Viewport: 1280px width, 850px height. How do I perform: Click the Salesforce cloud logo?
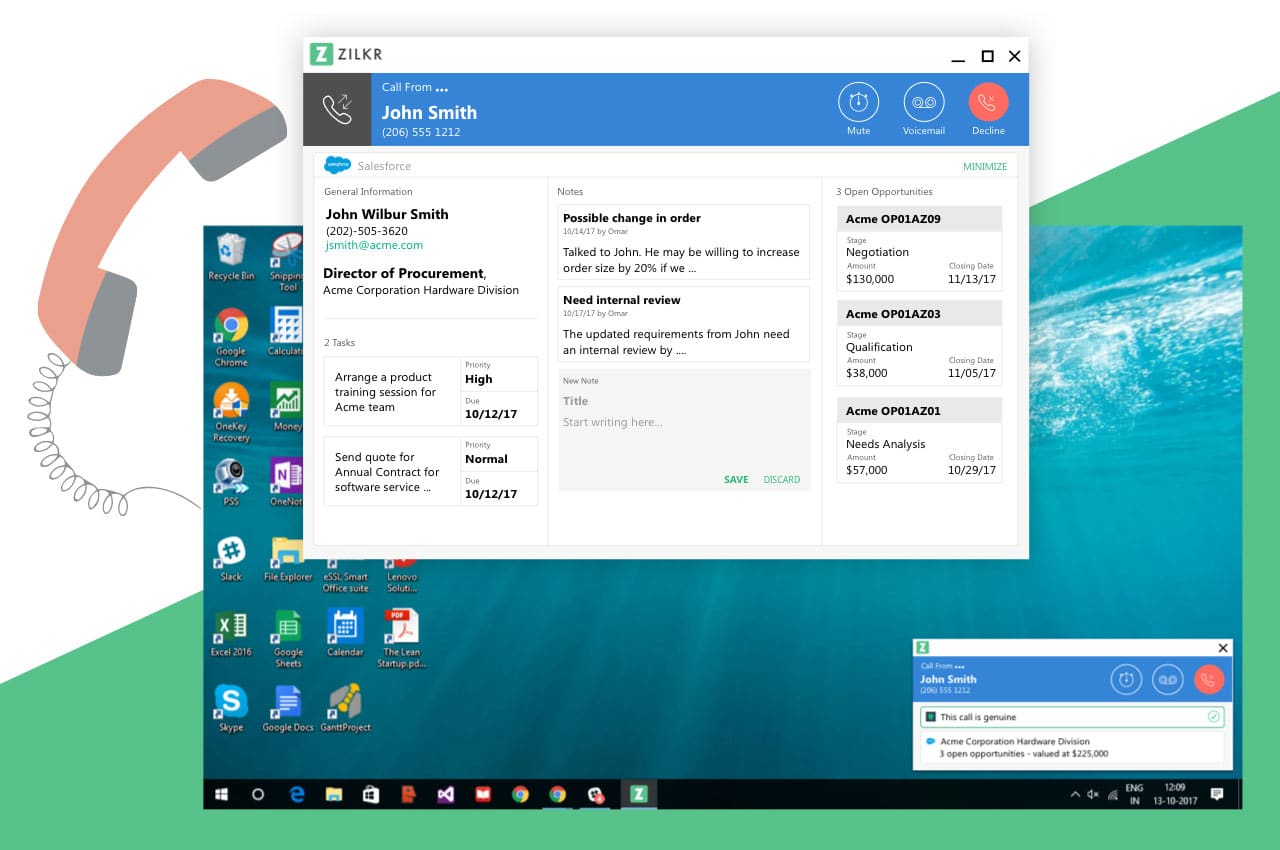tap(337, 166)
